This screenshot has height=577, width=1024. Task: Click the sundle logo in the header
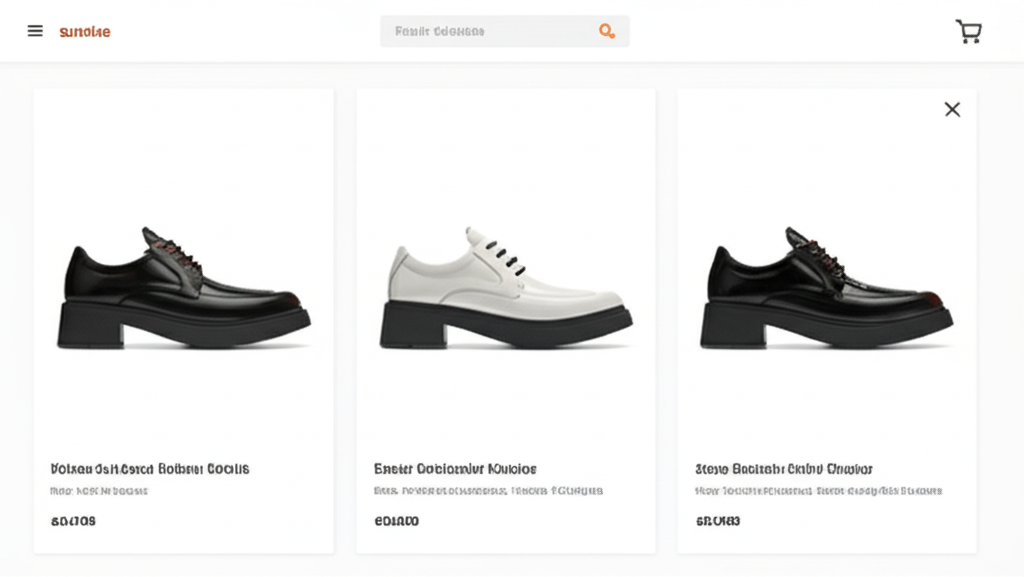tap(85, 31)
